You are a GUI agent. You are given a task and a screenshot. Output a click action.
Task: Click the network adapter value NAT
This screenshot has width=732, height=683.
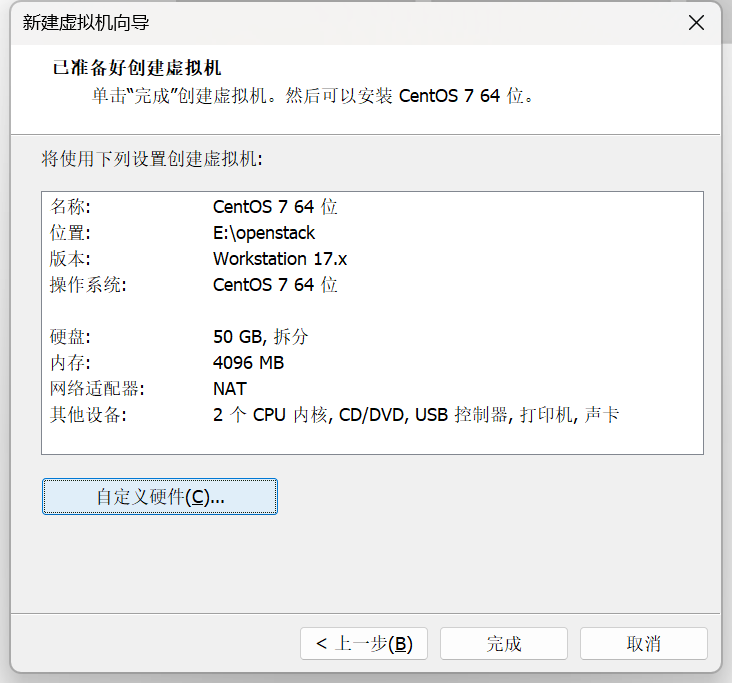pyautogui.click(x=230, y=388)
